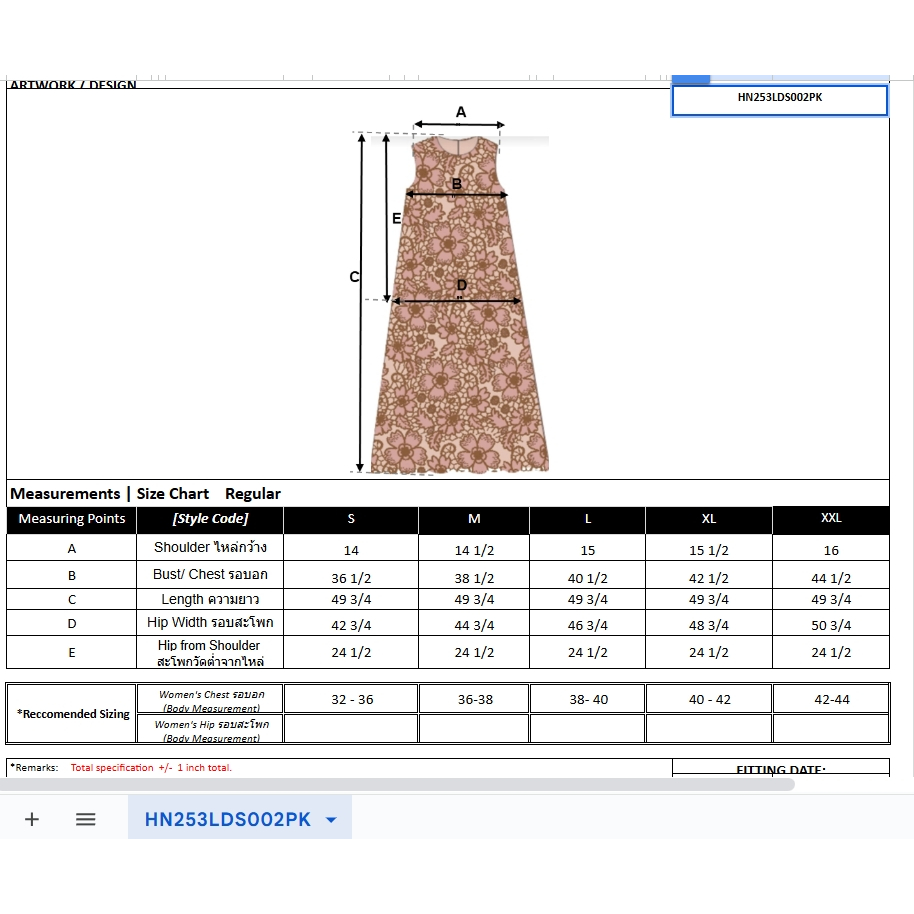Select the Measuring Points header cell
The height and width of the screenshot is (914, 914).
click(x=72, y=519)
